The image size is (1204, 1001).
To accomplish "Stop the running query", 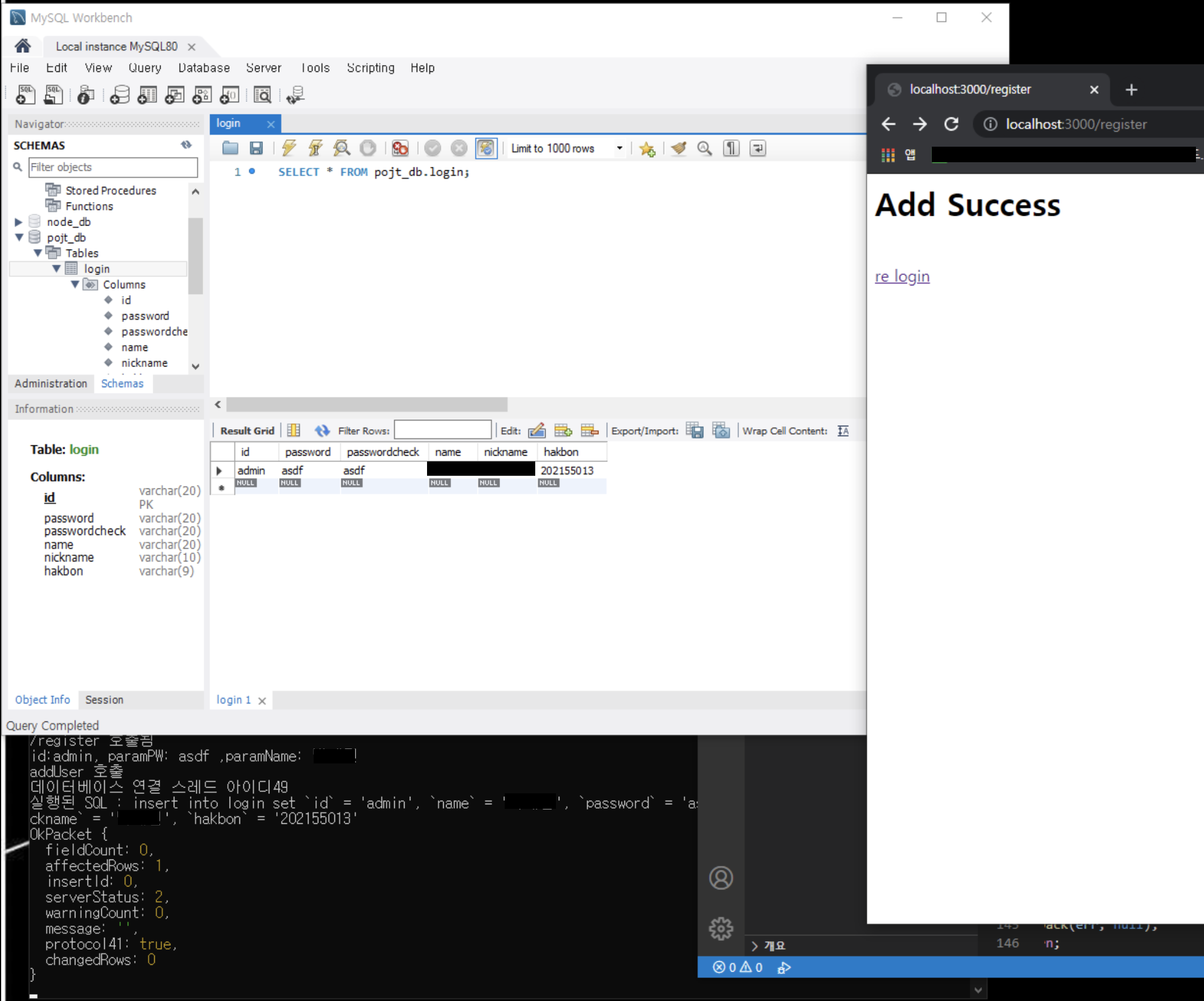I will click(x=368, y=148).
